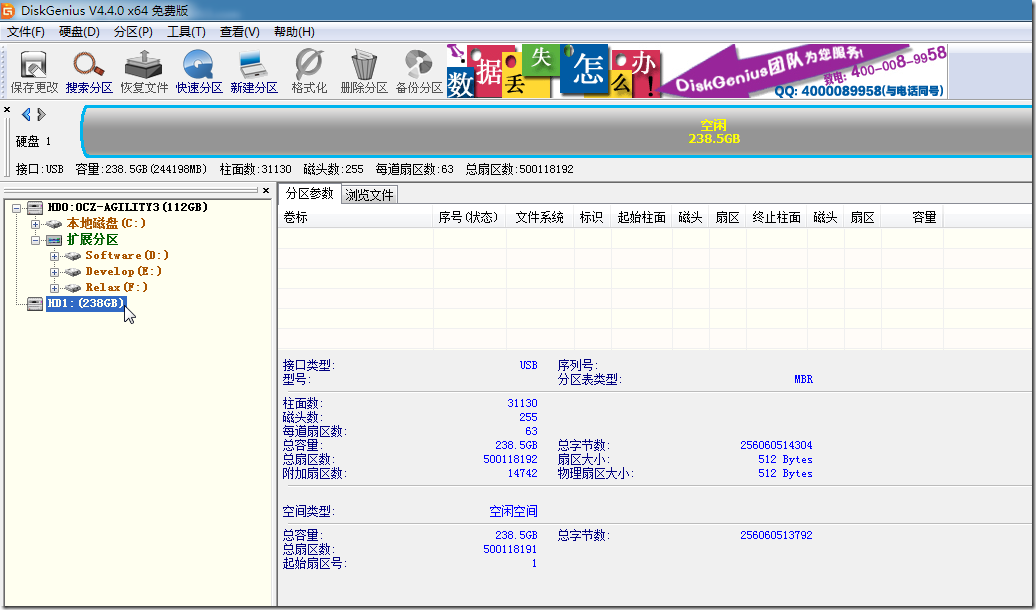Open the 查看(V) menu
1036x610 pixels.
[x=240, y=32]
